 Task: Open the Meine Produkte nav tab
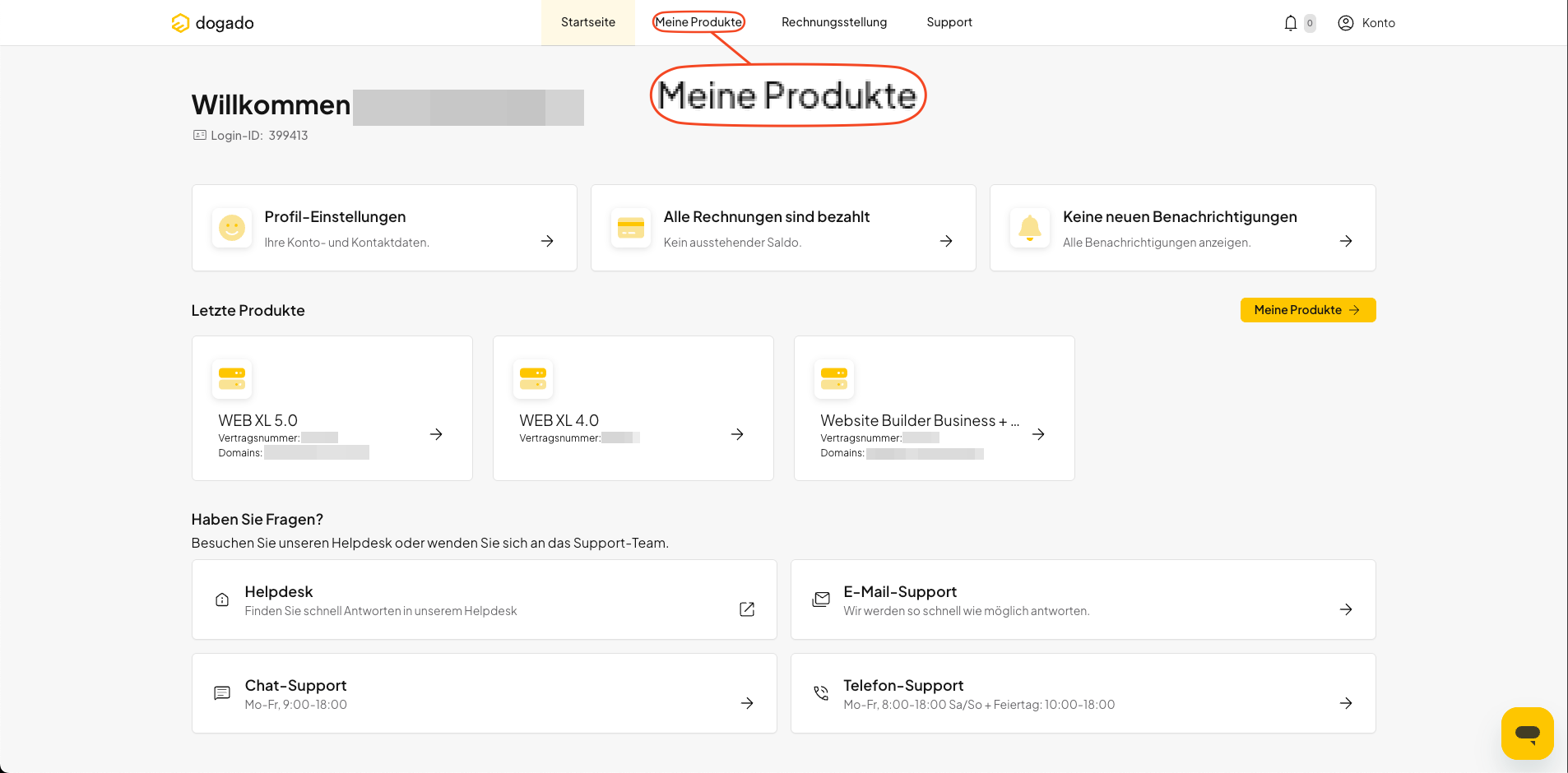698,22
